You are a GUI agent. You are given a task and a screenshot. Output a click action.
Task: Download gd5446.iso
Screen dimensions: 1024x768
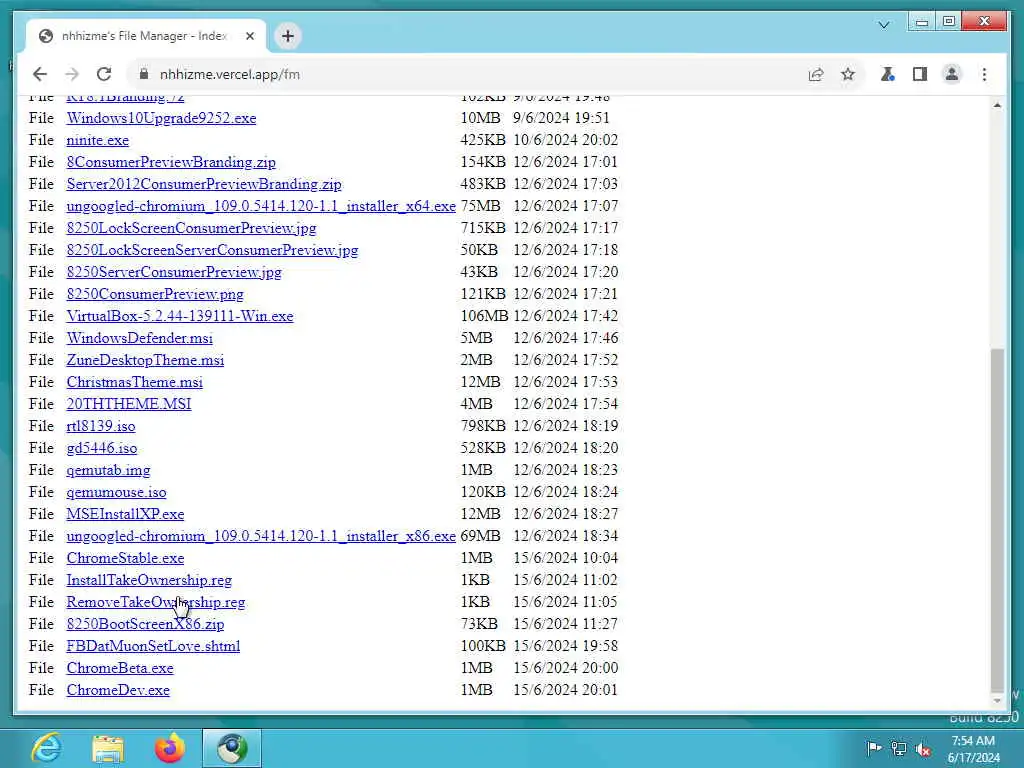[102, 448]
